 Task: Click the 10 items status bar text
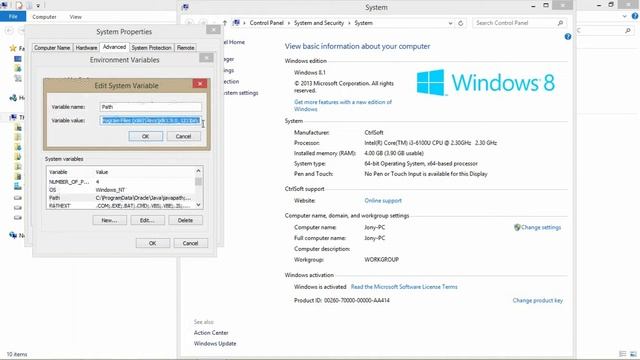[17, 354]
